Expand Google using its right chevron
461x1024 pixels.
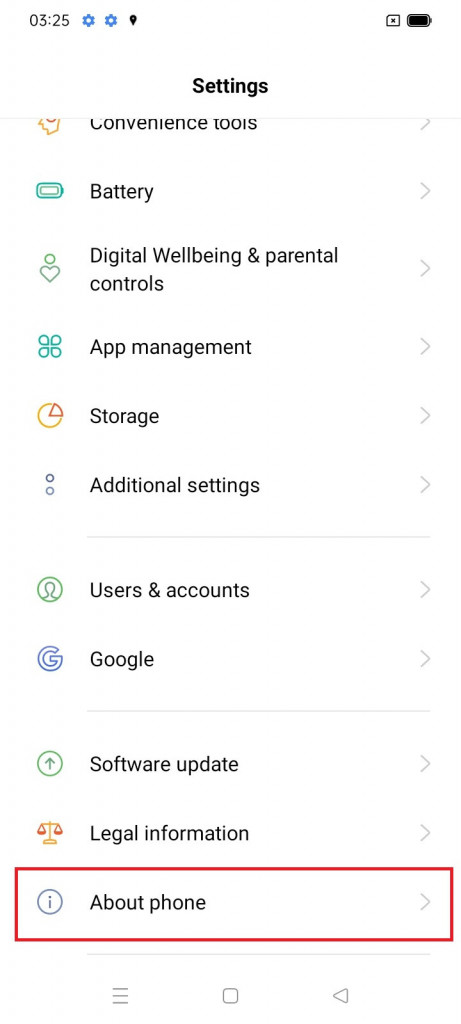(425, 659)
